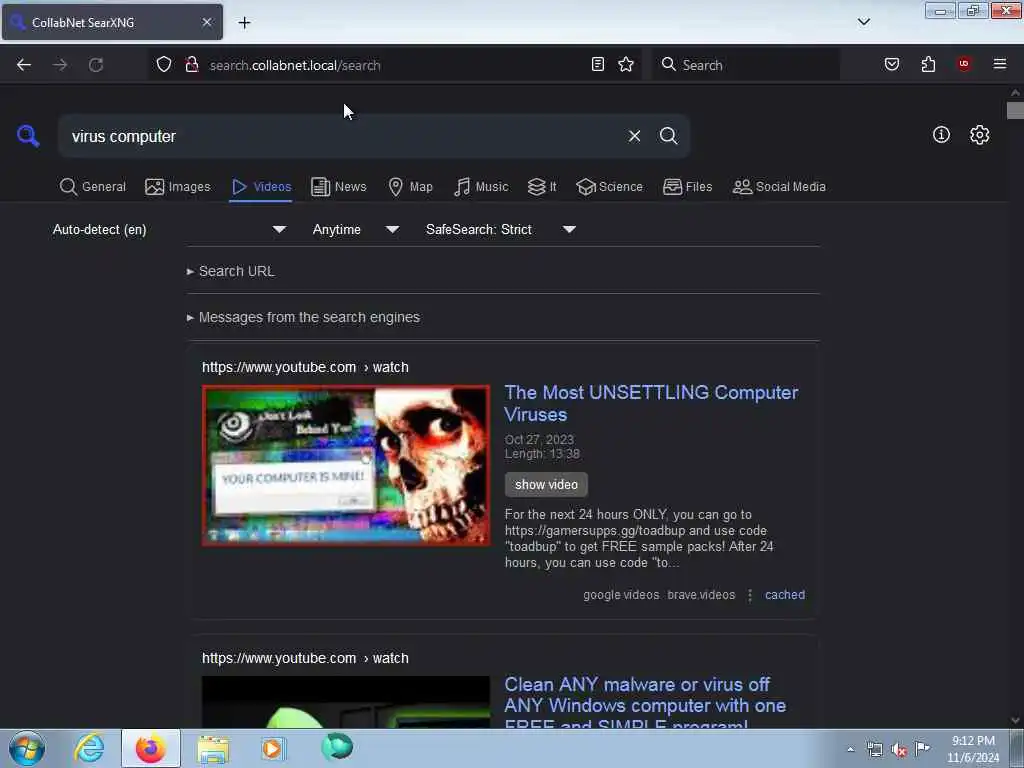1024x768 pixels.
Task: Switch to the General category tab
Action: pos(93,187)
